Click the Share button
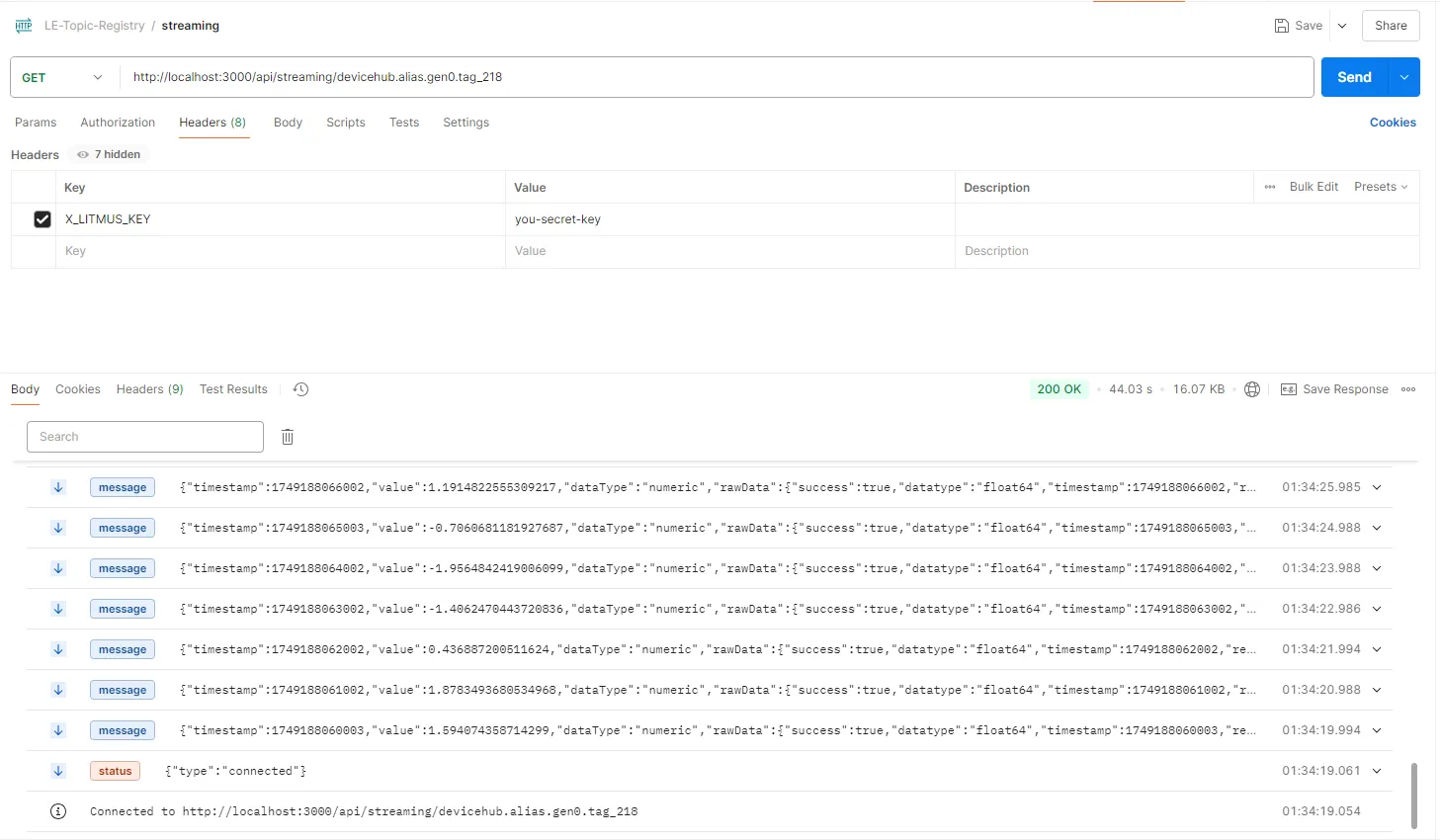The image size is (1440, 840). (1391, 26)
